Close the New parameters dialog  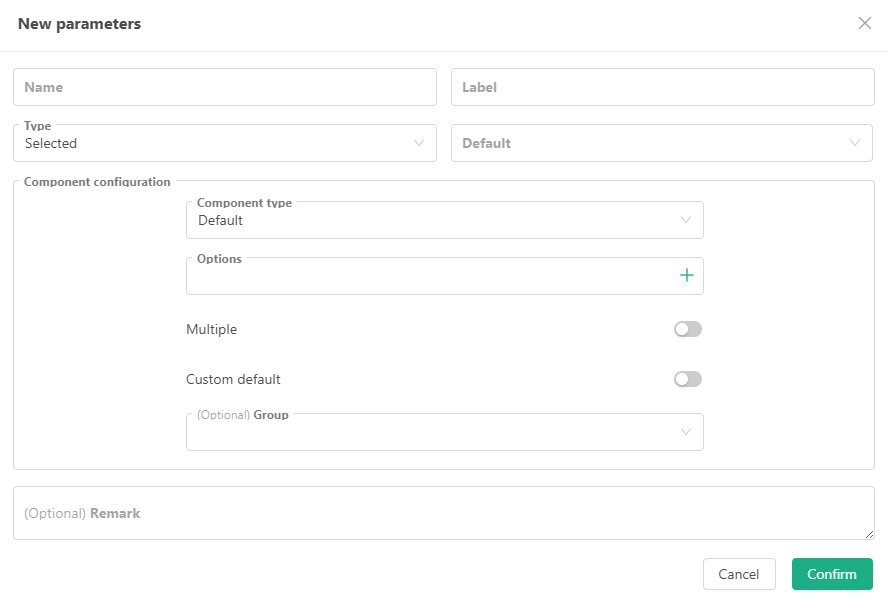(x=865, y=24)
